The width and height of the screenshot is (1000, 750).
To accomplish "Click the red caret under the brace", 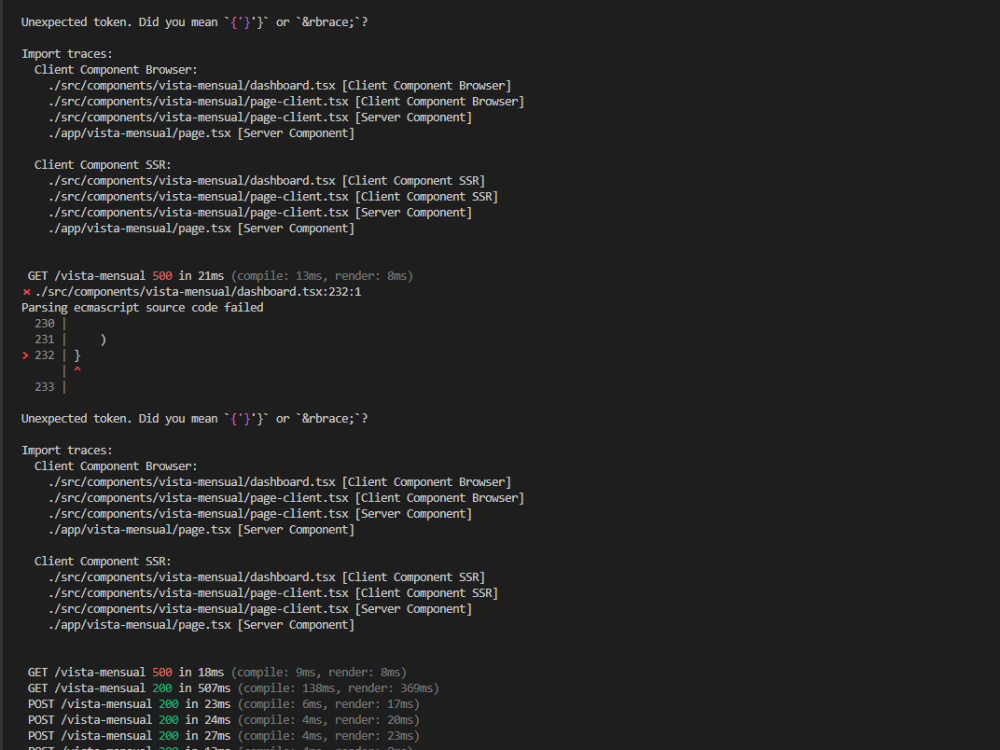I will (x=77, y=369).
